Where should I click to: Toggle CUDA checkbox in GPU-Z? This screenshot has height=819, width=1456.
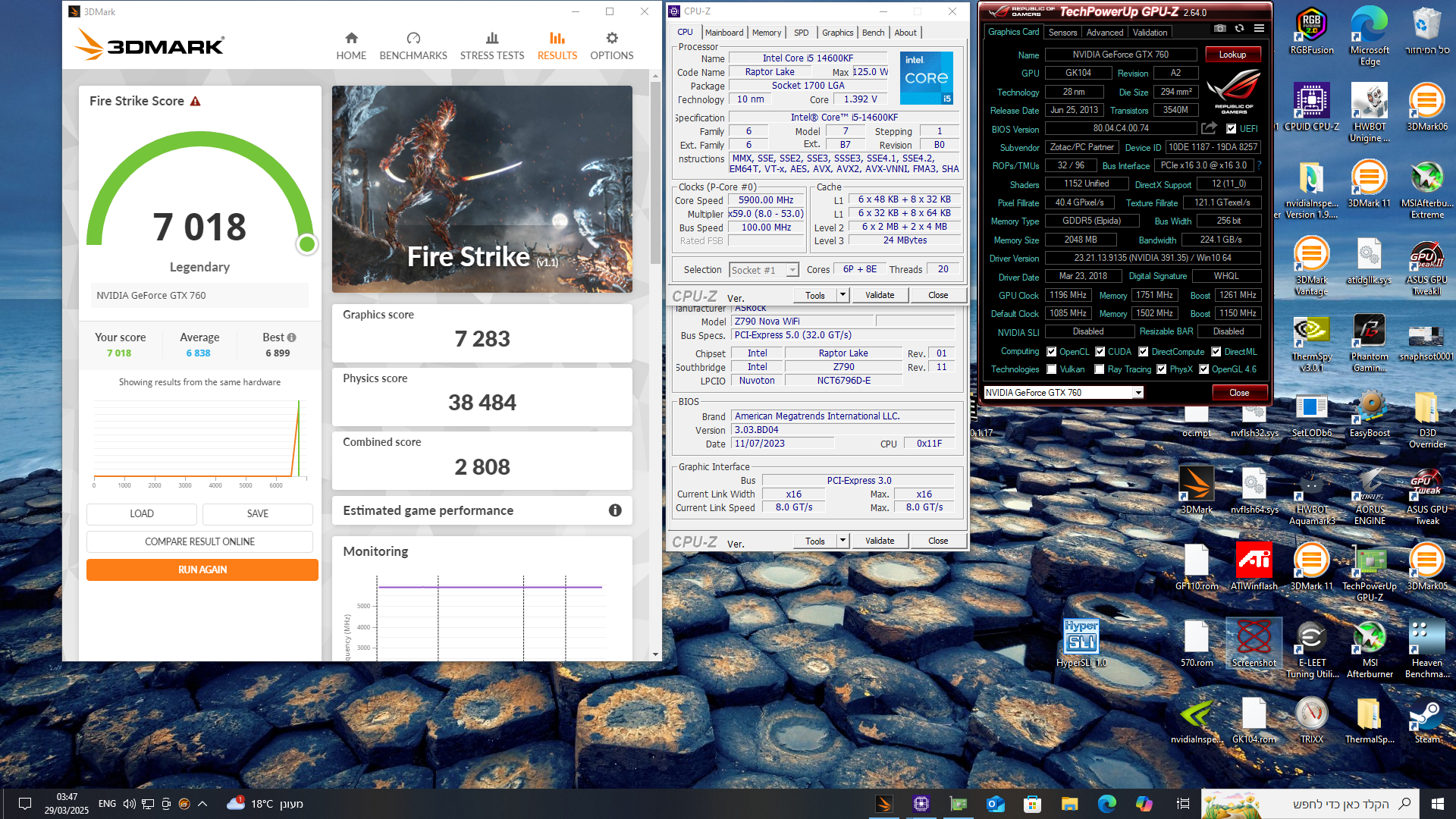(1100, 351)
